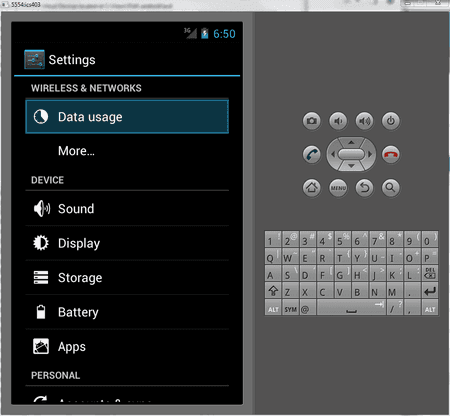Open Data usage settings

[x=127, y=117]
